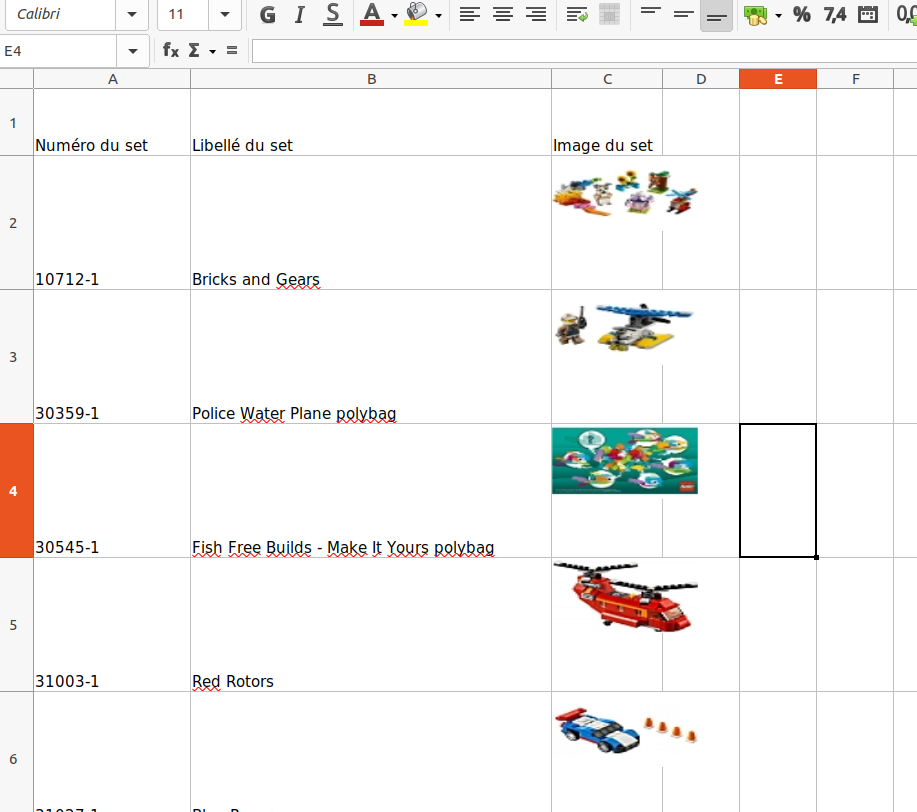
Task: Format the cell as date
Action: pyautogui.click(x=868, y=15)
